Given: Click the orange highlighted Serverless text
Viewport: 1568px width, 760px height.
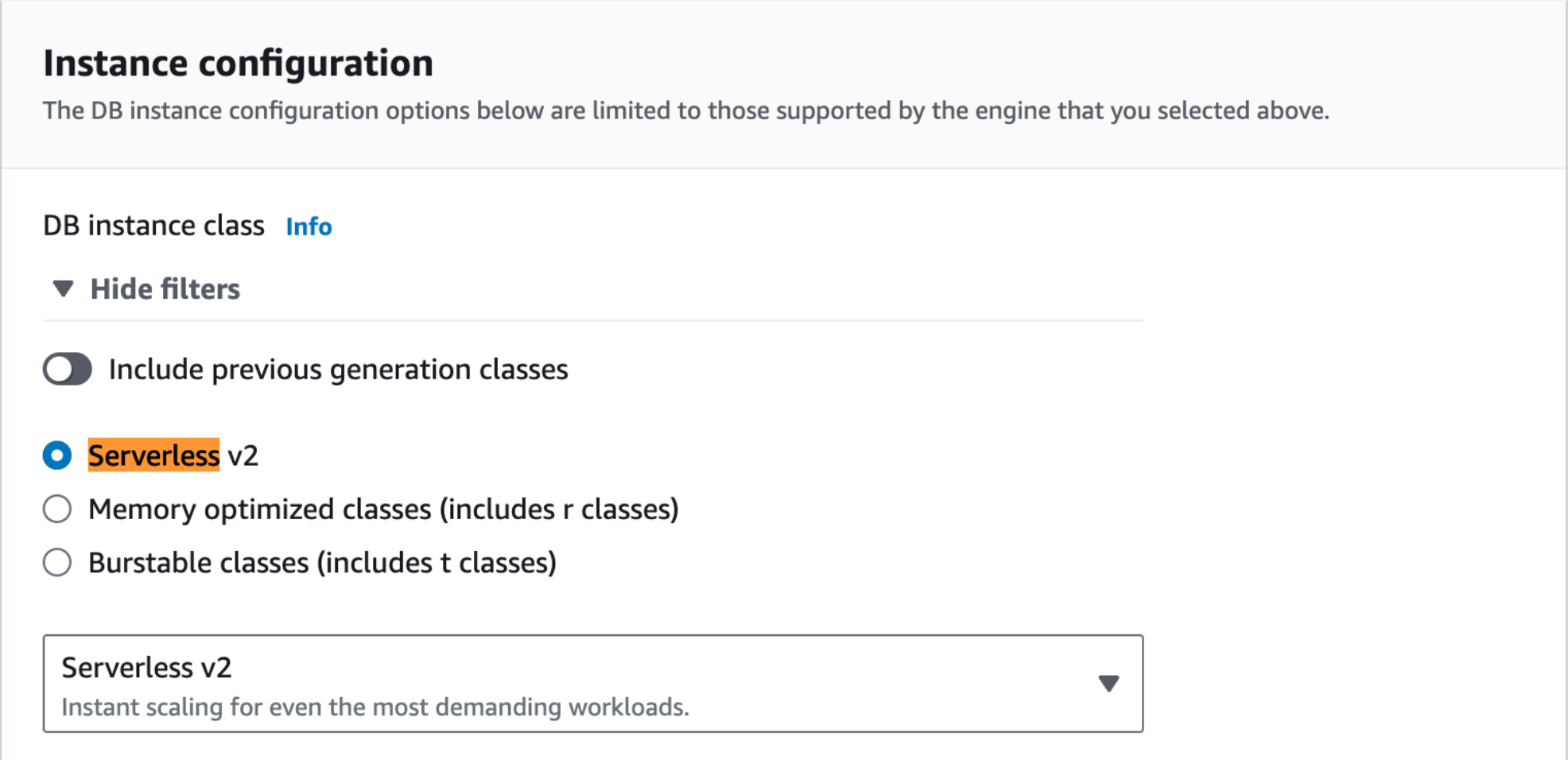Looking at the screenshot, I should [x=153, y=456].
